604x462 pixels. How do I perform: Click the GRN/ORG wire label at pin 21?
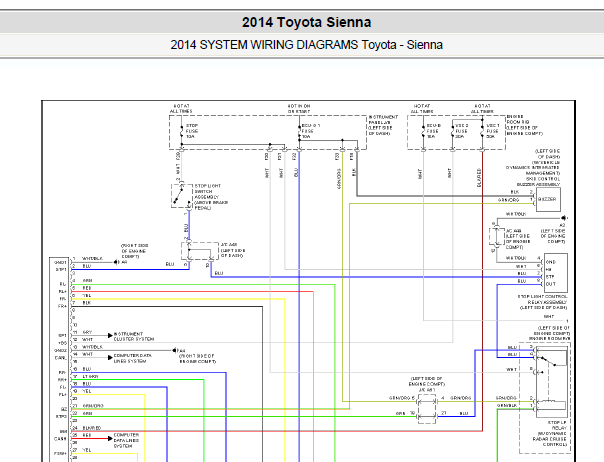click(93, 406)
